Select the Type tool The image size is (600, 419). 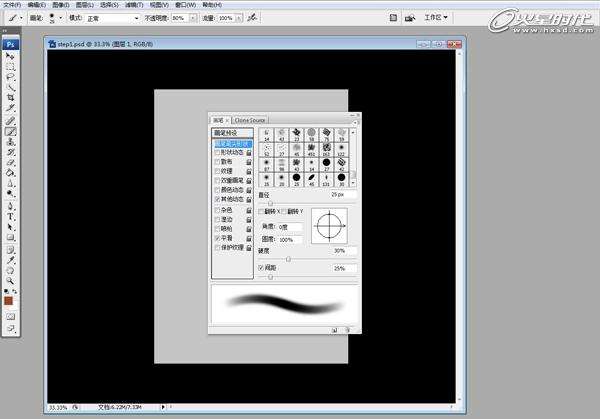(x=10, y=217)
